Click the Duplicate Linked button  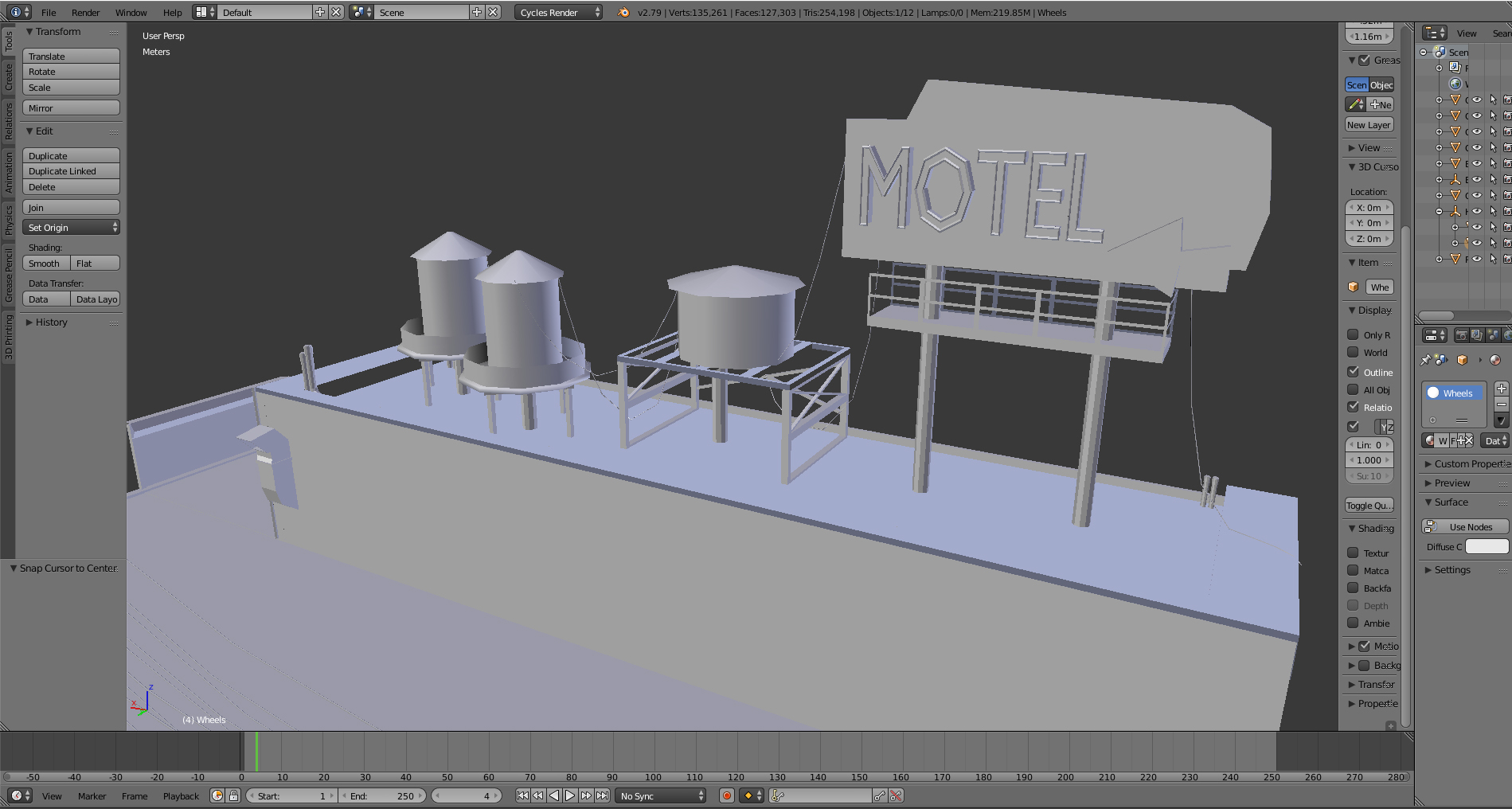tap(71, 171)
